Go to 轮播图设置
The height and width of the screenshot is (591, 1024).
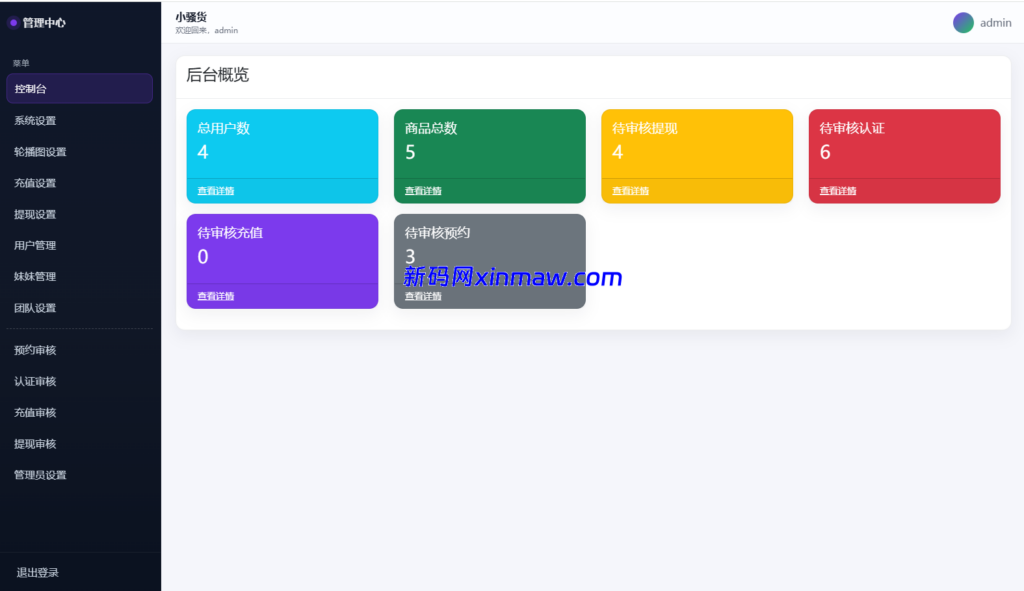79,152
